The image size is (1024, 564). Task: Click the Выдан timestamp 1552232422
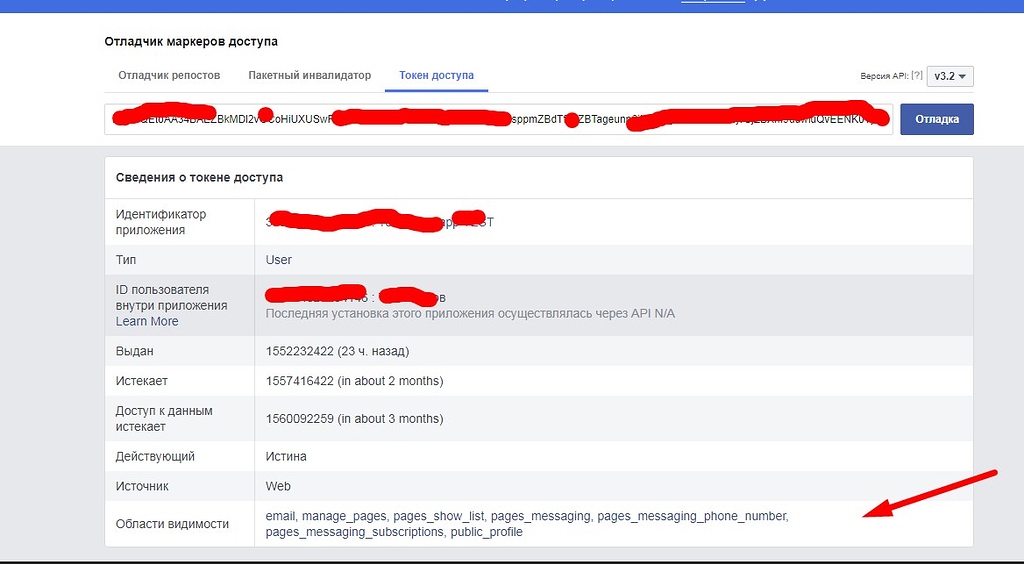300,351
